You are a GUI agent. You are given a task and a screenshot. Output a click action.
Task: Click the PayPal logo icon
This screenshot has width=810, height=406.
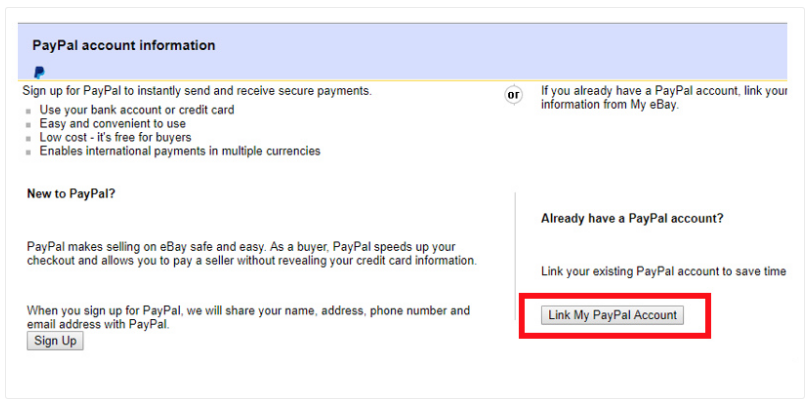tap(39, 72)
